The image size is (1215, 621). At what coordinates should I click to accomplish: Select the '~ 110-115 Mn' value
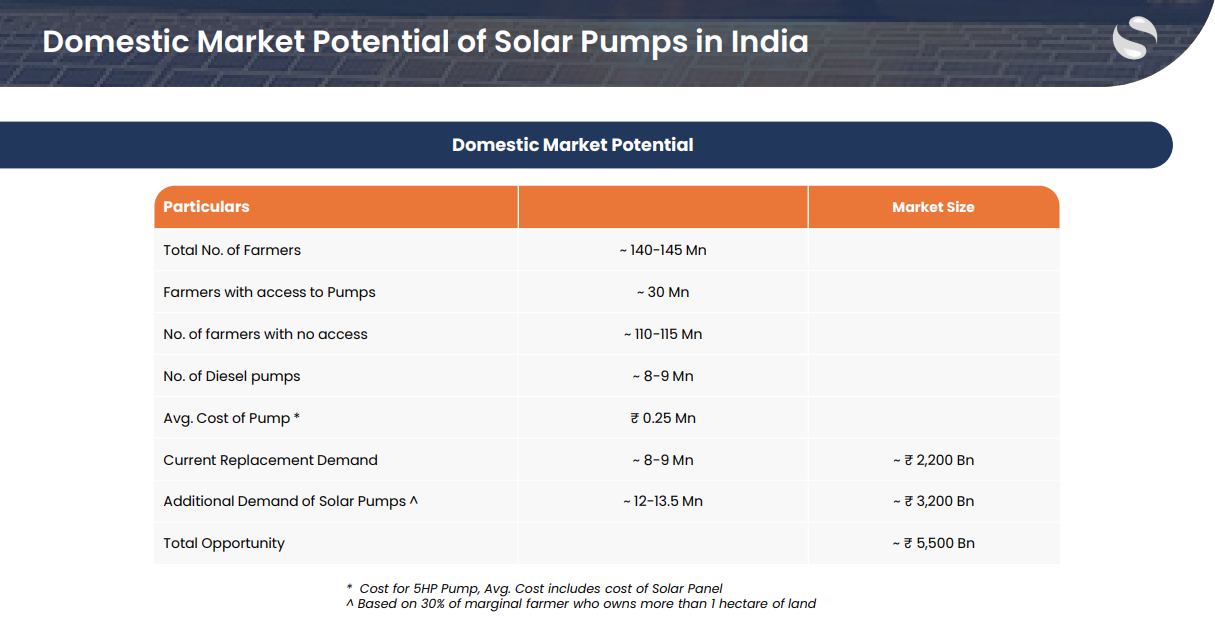pos(663,334)
